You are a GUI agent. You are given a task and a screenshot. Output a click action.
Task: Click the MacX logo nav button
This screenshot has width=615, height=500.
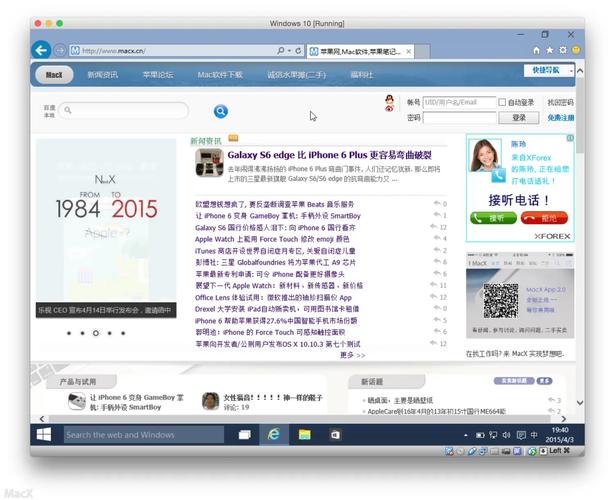tap(54, 75)
